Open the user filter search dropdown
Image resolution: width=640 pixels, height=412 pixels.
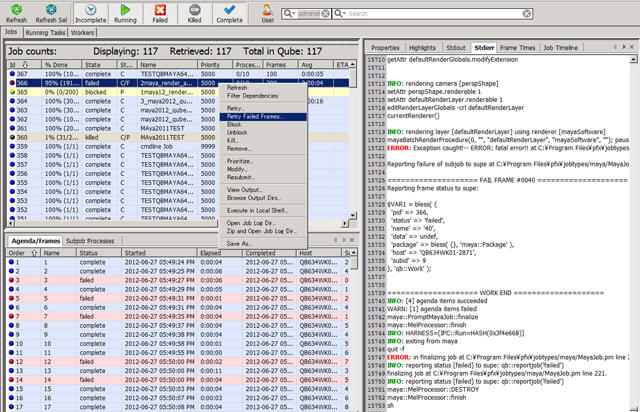point(289,13)
